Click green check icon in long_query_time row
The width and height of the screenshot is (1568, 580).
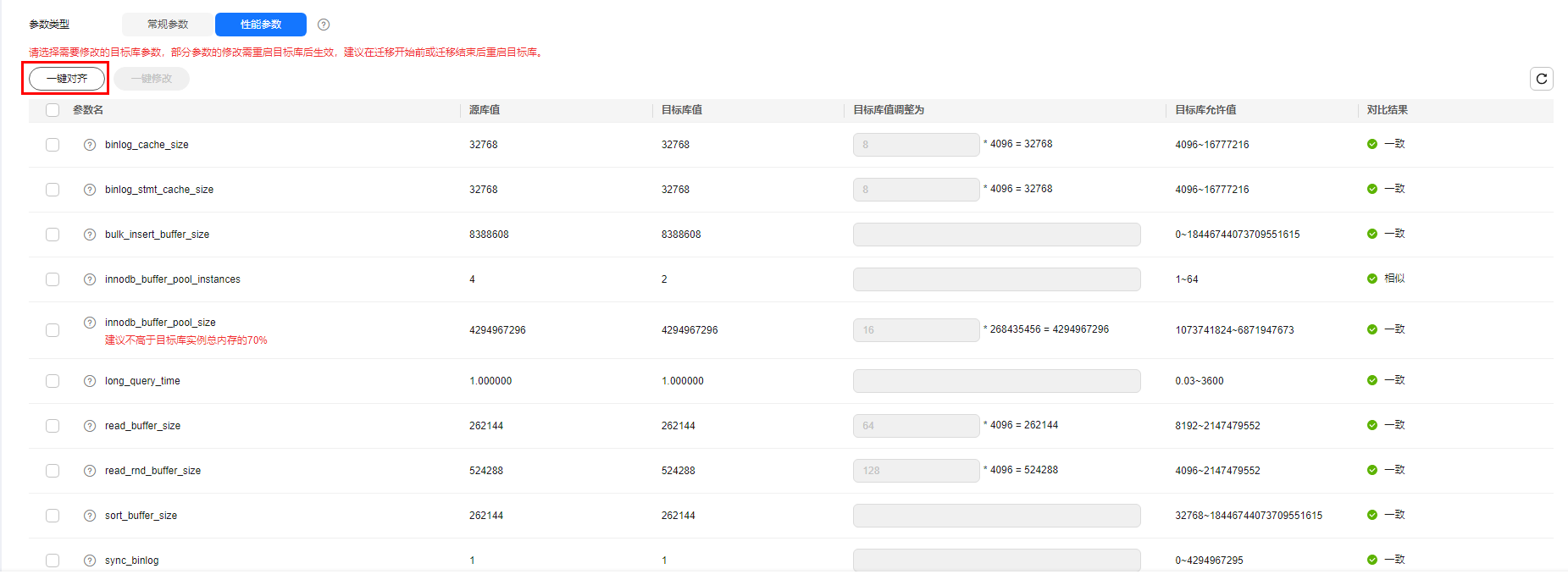click(1372, 380)
